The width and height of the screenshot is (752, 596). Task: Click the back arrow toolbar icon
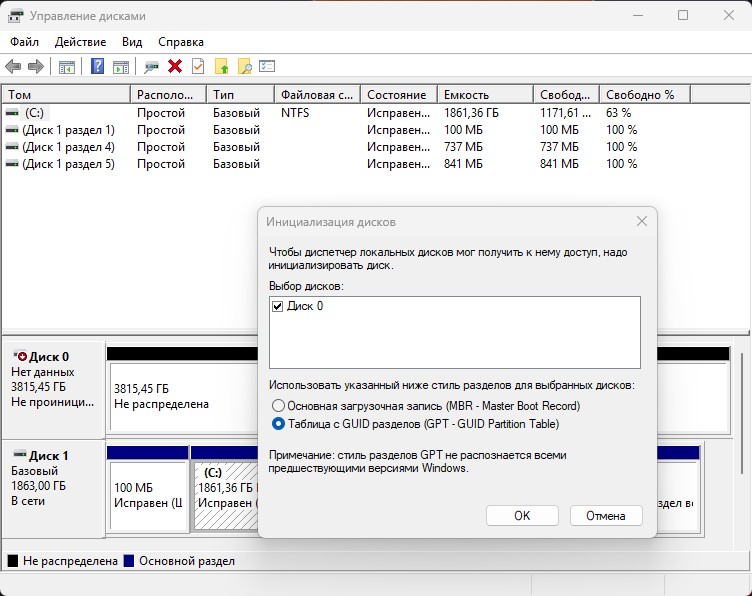point(13,66)
